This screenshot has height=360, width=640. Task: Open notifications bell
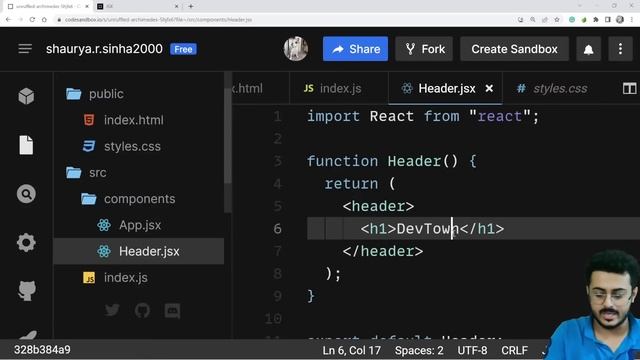[588, 49]
